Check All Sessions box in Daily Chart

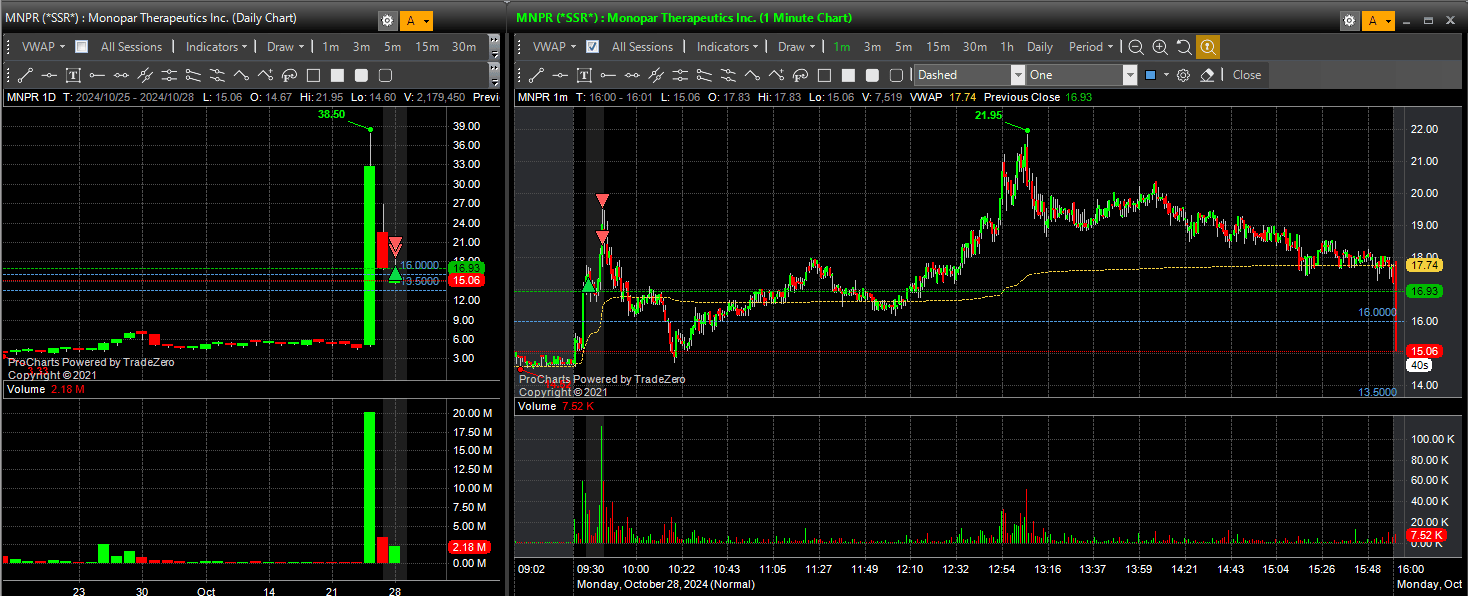tap(81, 47)
